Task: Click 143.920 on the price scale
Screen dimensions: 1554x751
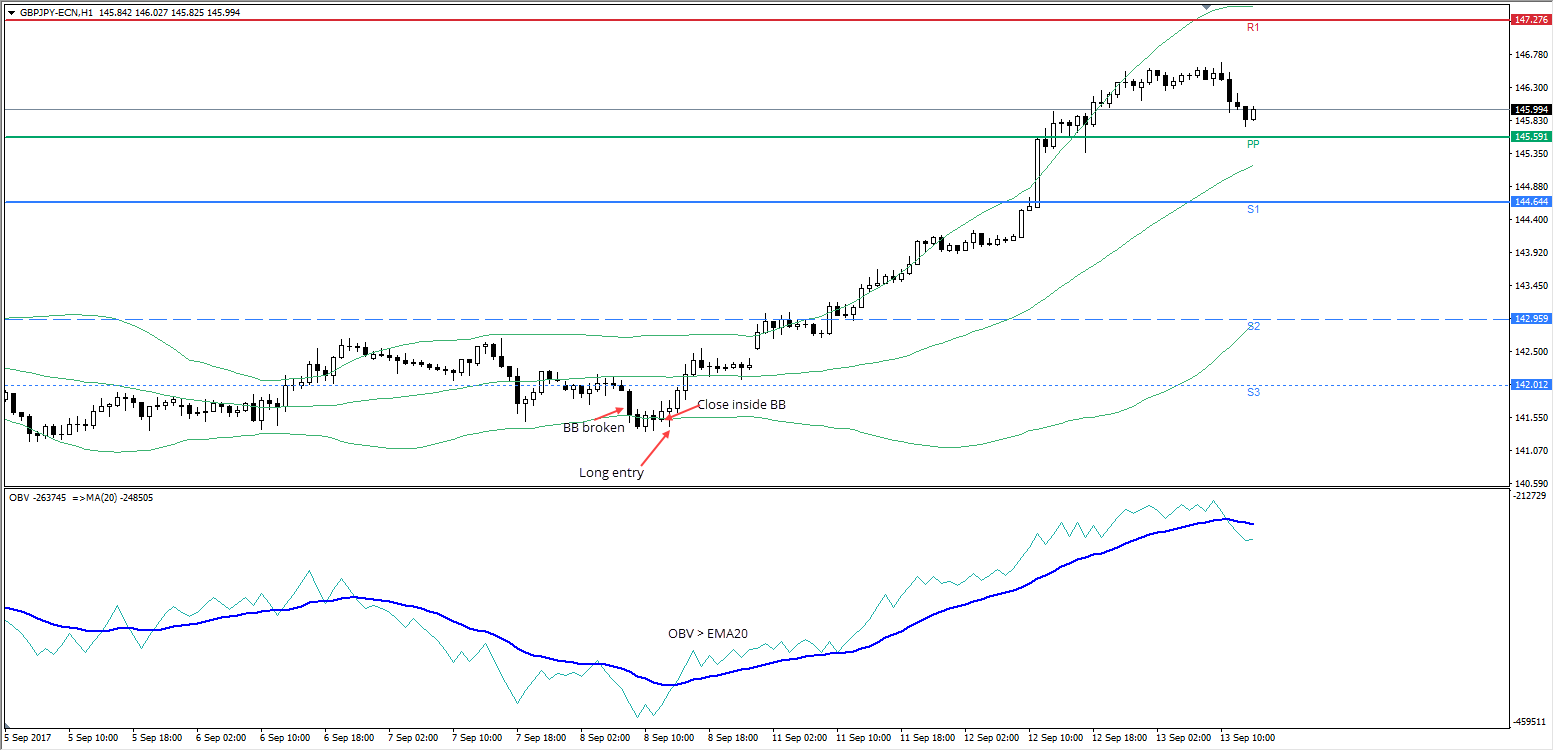Action: click(1531, 253)
